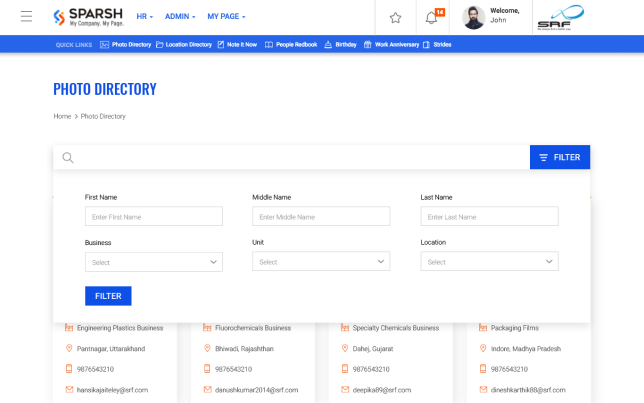644x403 pixels.
Task: Click the First Name input field
Action: click(153, 216)
